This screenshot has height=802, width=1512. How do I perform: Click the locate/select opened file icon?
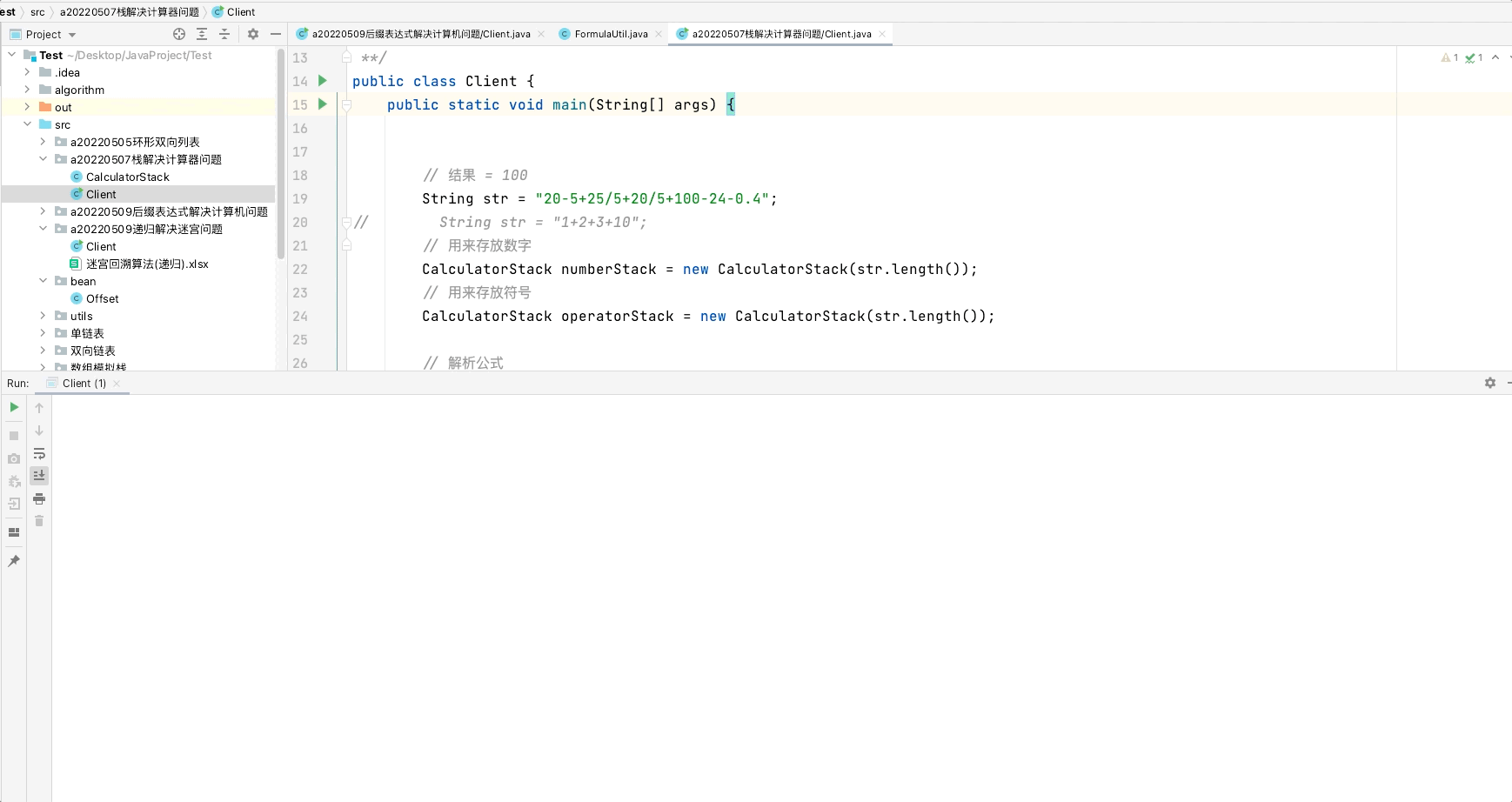(179, 34)
